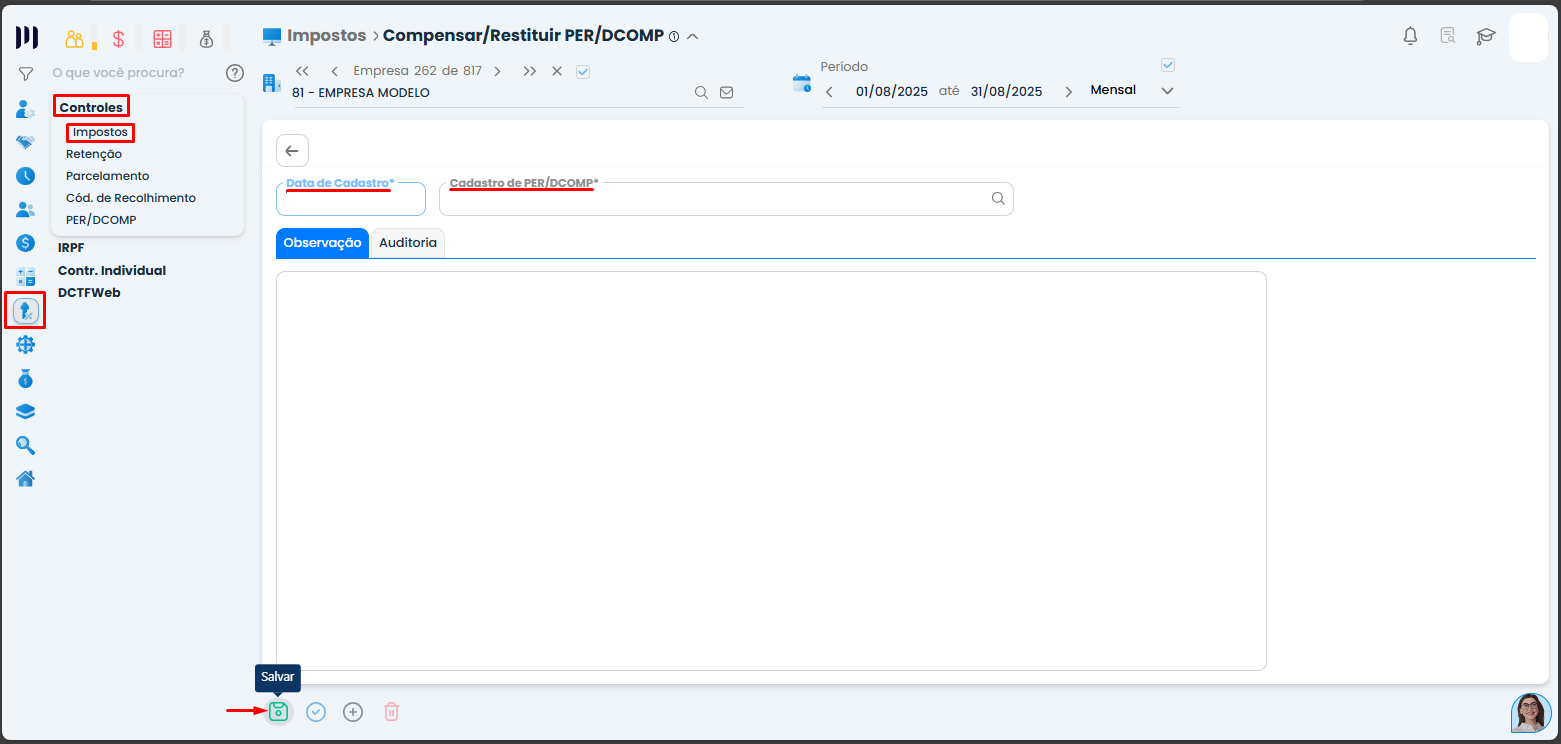Click the info icon after Compensar/Restituir PER/DCOMP
The height and width of the screenshot is (744, 1561).
click(x=674, y=37)
